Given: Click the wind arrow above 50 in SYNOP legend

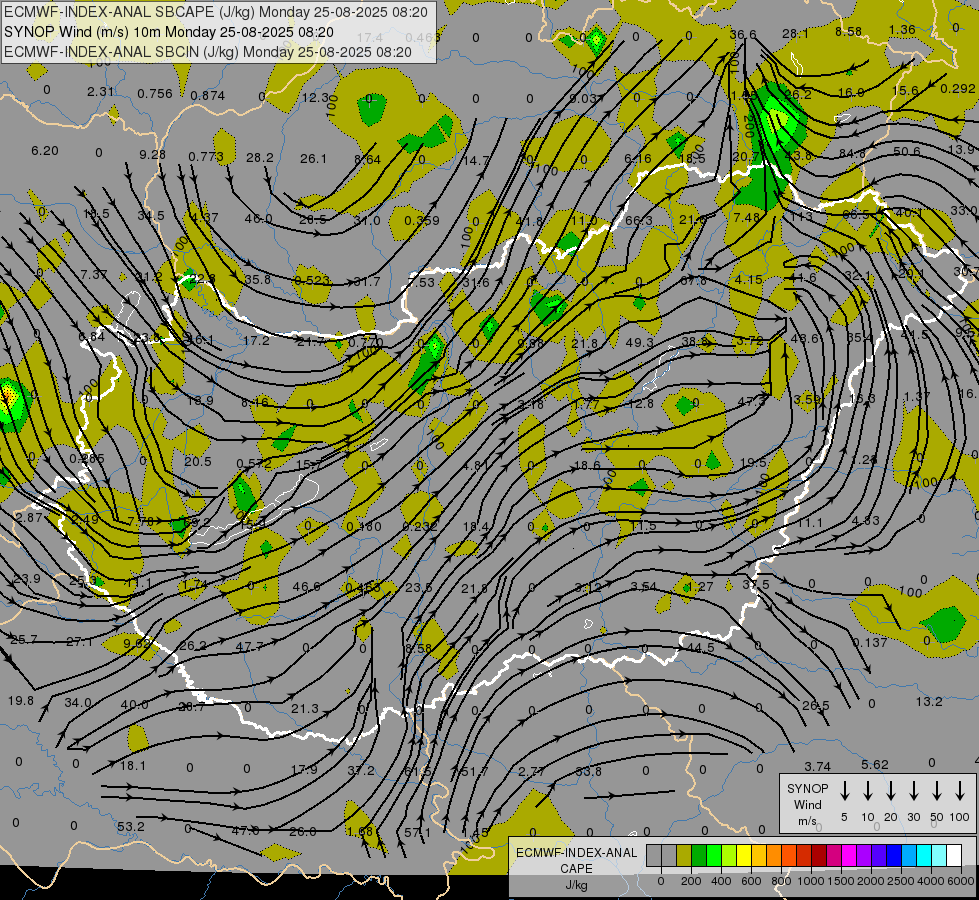Looking at the screenshot, I should tap(937, 790).
